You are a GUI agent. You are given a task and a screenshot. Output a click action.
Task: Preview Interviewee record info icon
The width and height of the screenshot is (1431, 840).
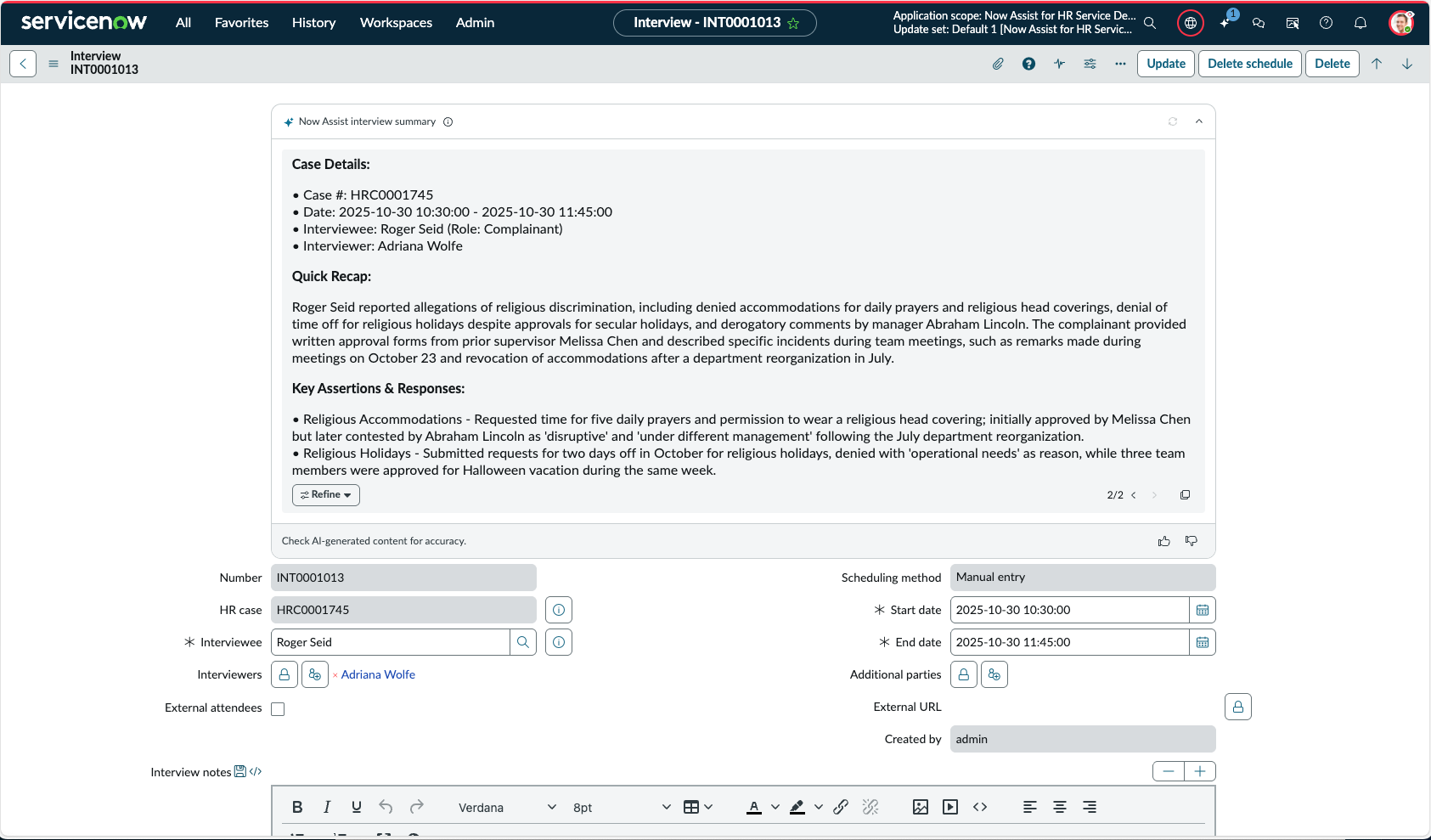pyautogui.click(x=559, y=642)
